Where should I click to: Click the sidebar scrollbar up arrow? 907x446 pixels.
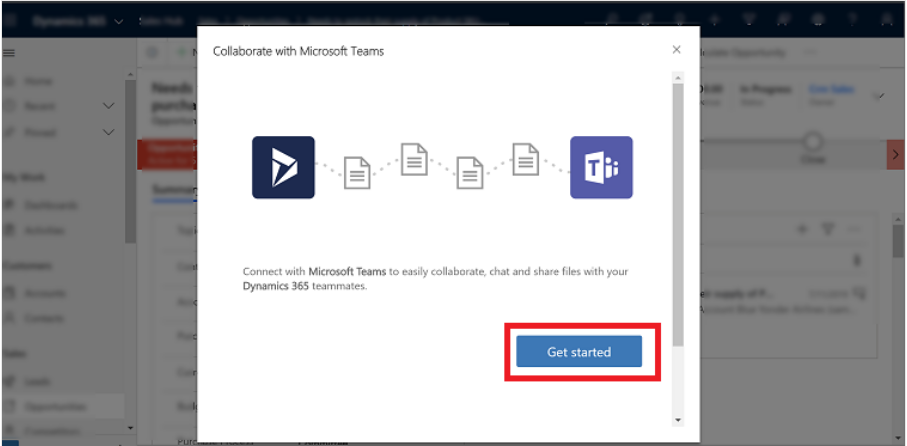130,75
